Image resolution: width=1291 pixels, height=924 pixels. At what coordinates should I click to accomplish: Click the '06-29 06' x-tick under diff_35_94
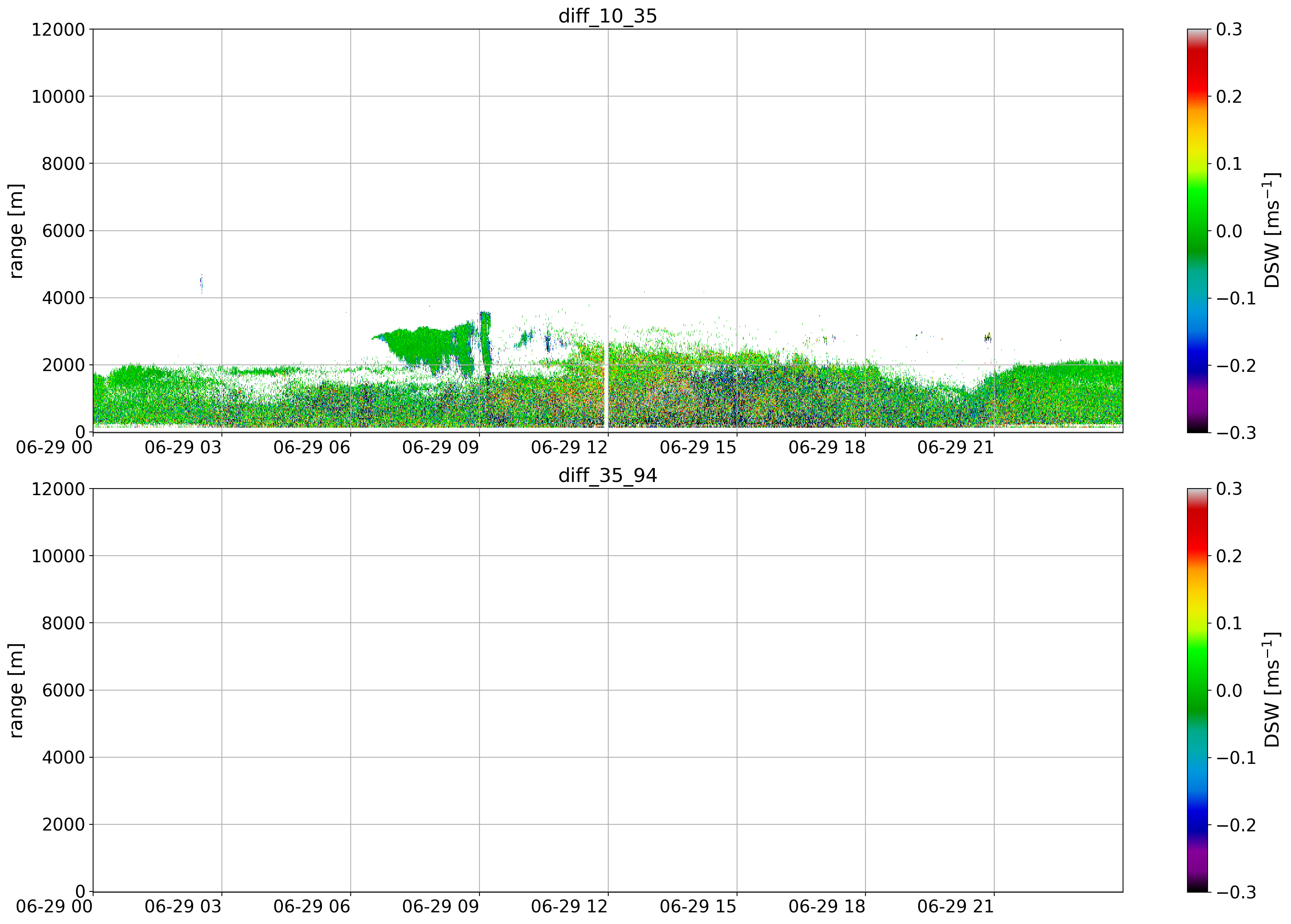[312, 907]
